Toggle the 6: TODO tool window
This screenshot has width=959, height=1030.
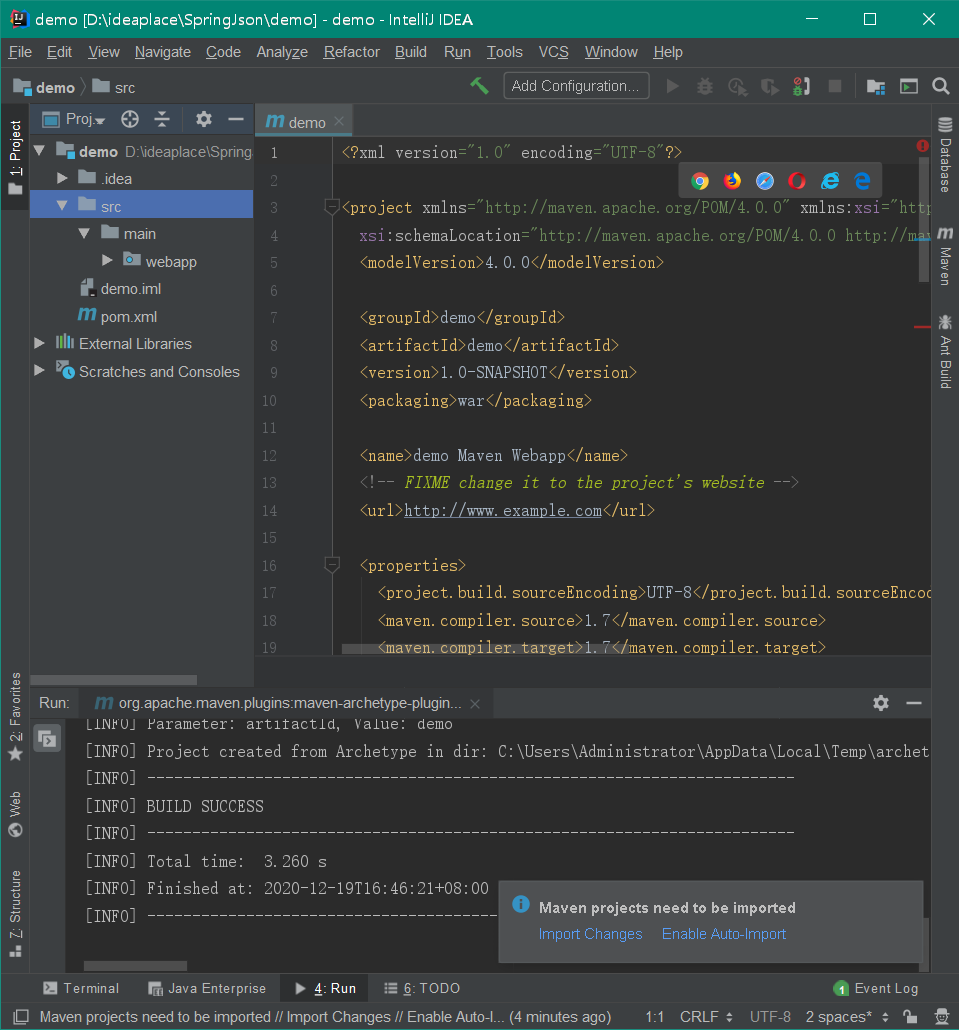422,988
